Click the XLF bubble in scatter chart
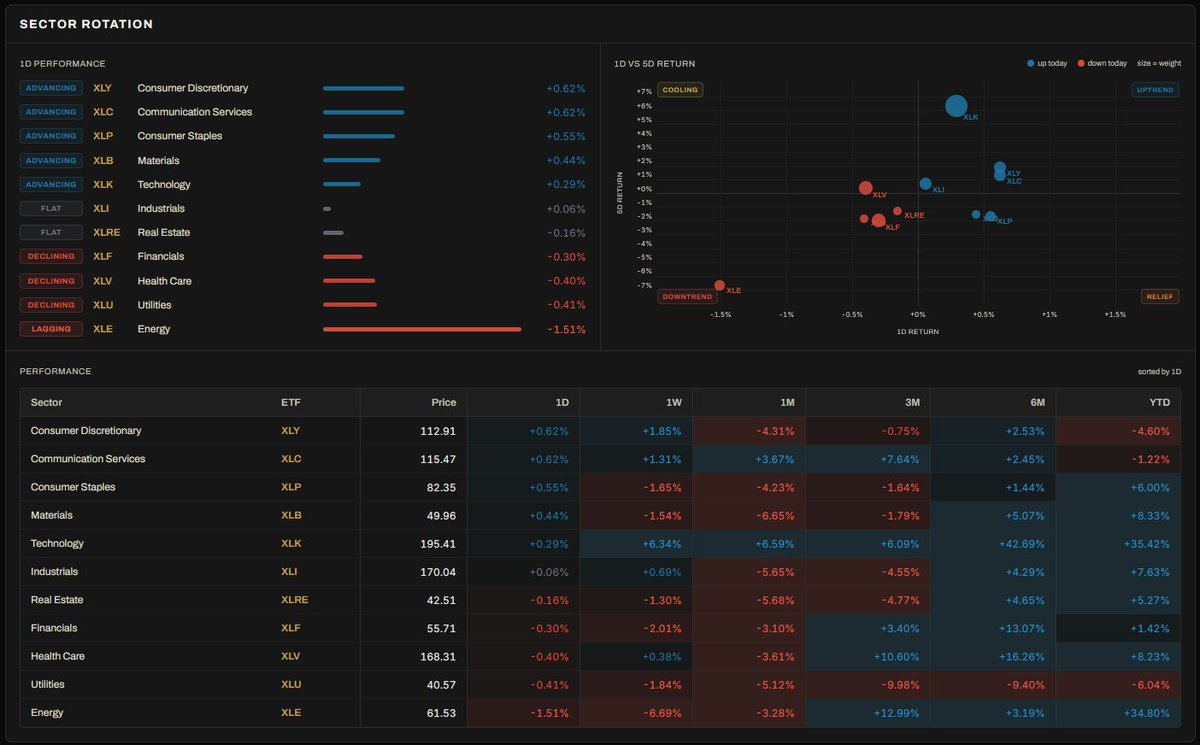The height and width of the screenshot is (745, 1200). point(878,221)
